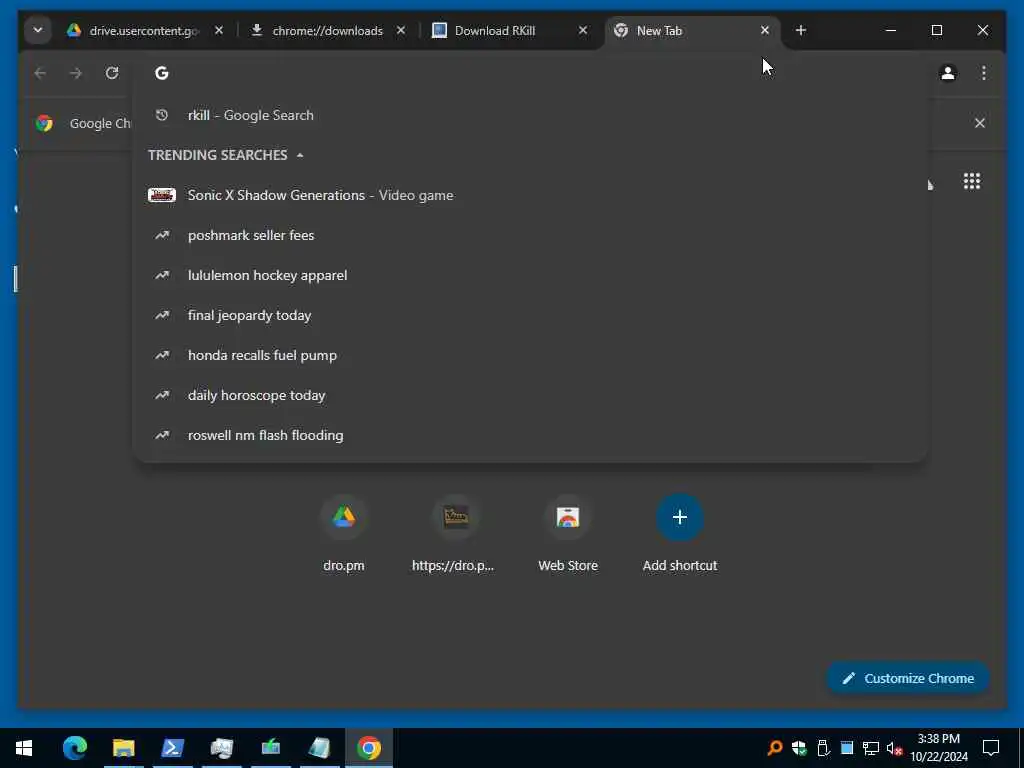Open Windows Security tray icon
Image resolution: width=1024 pixels, height=768 pixels.
point(799,748)
